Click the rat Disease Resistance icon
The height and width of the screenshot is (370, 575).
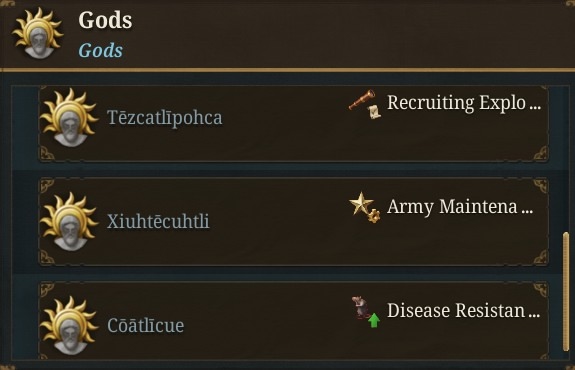365,312
